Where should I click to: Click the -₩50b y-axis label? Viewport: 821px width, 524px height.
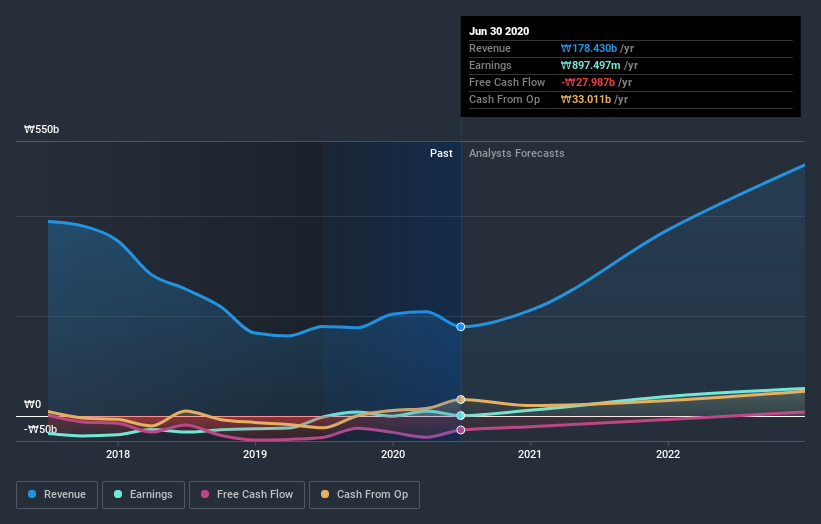click(x=40, y=429)
